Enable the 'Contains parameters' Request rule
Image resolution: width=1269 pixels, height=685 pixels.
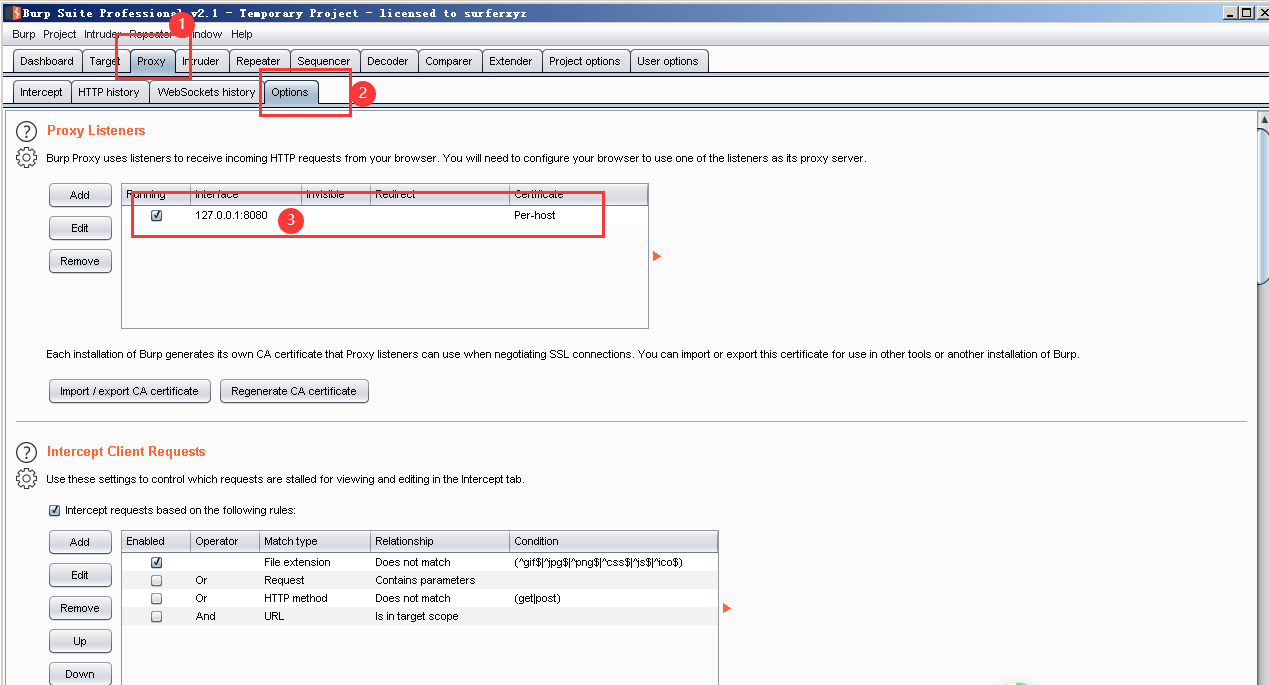point(156,580)
